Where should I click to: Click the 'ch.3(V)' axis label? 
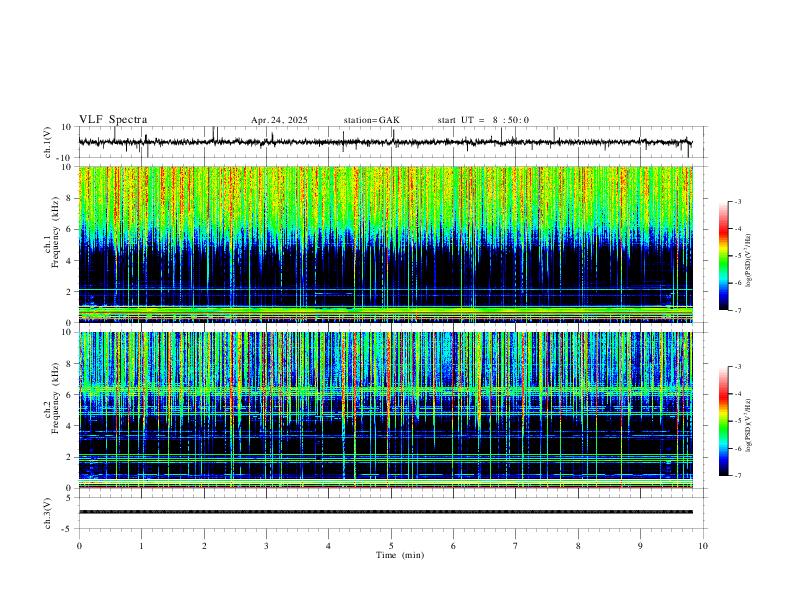click(48, 513)
